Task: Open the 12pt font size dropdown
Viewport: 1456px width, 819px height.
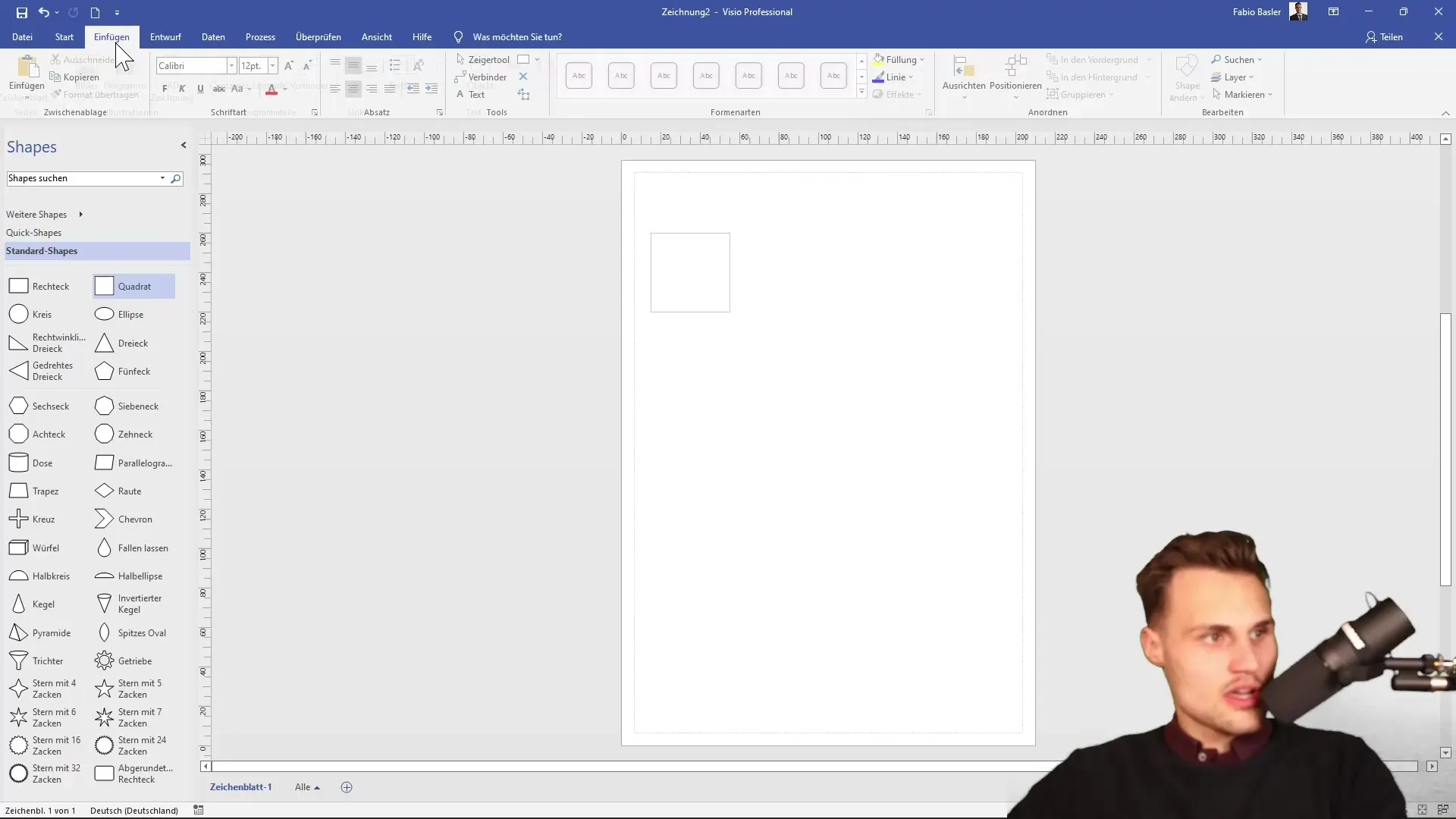Action: pyautogui.click(x=272, y=66)
